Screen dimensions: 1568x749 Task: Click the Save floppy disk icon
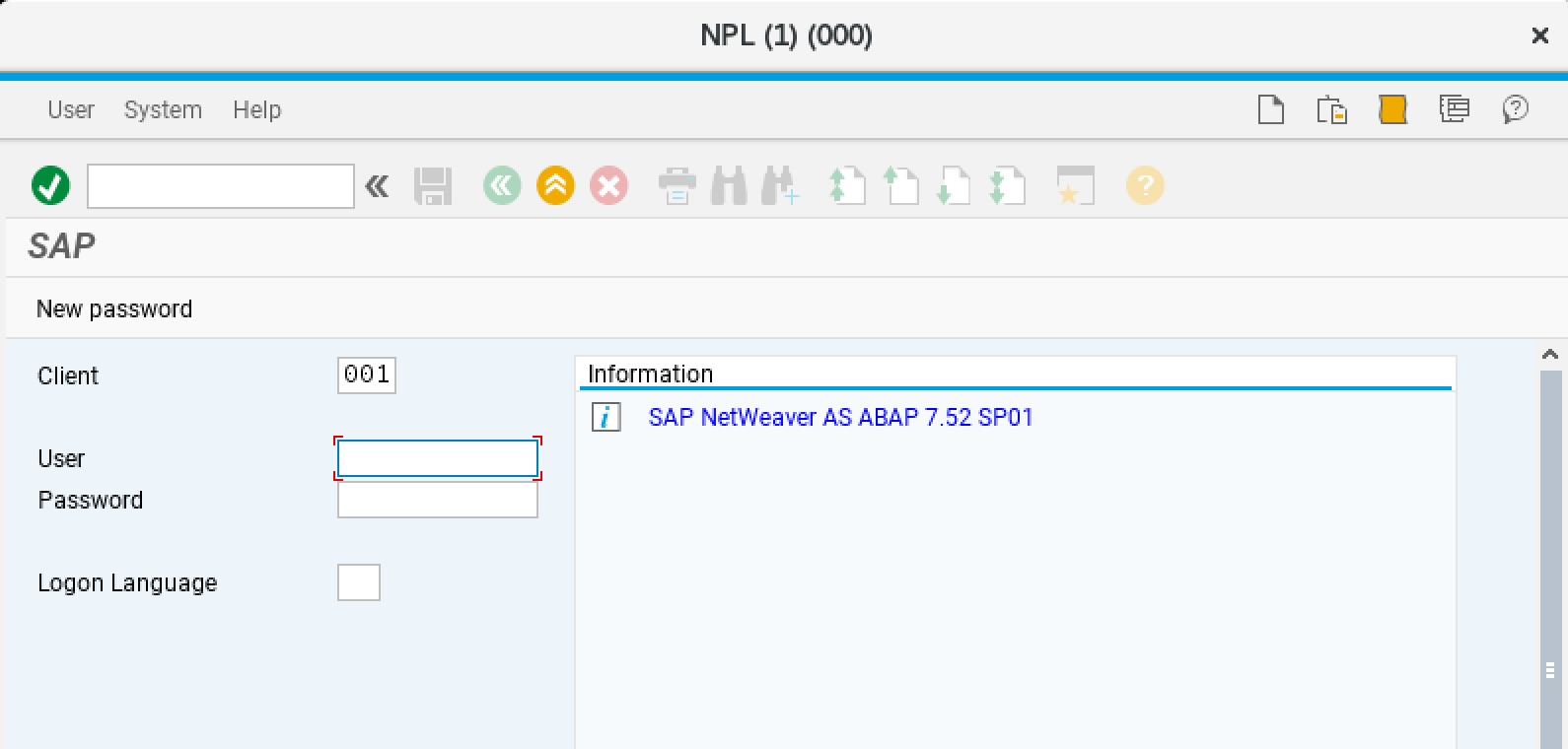click(432, 186)
